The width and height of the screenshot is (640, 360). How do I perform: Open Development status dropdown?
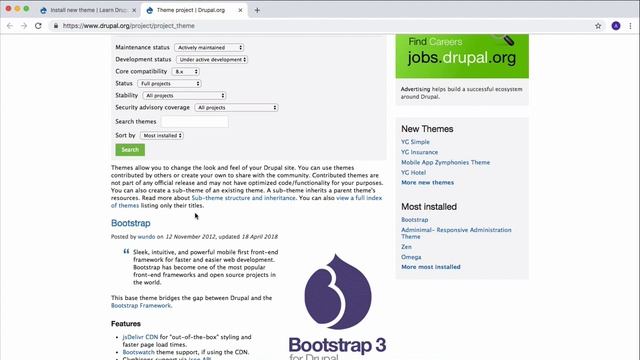pos(212,60)
